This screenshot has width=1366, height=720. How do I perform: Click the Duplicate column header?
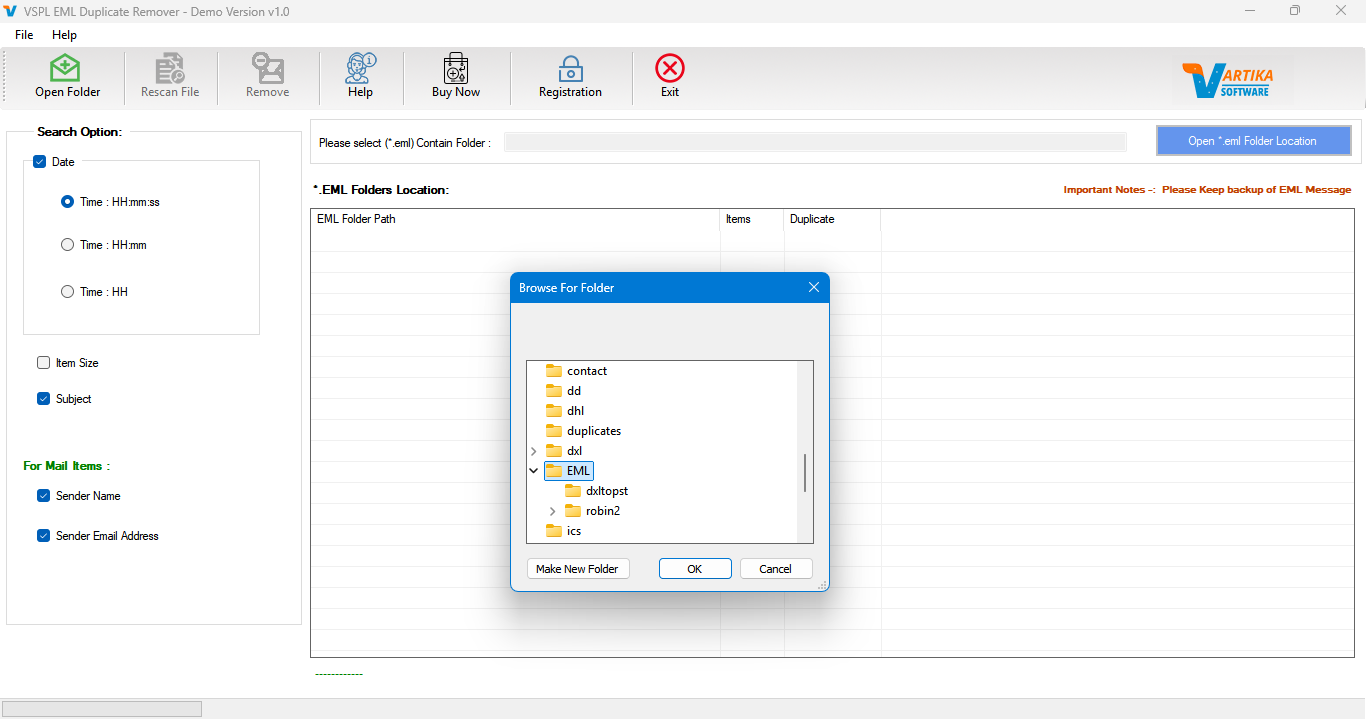(x=832, y=219)
